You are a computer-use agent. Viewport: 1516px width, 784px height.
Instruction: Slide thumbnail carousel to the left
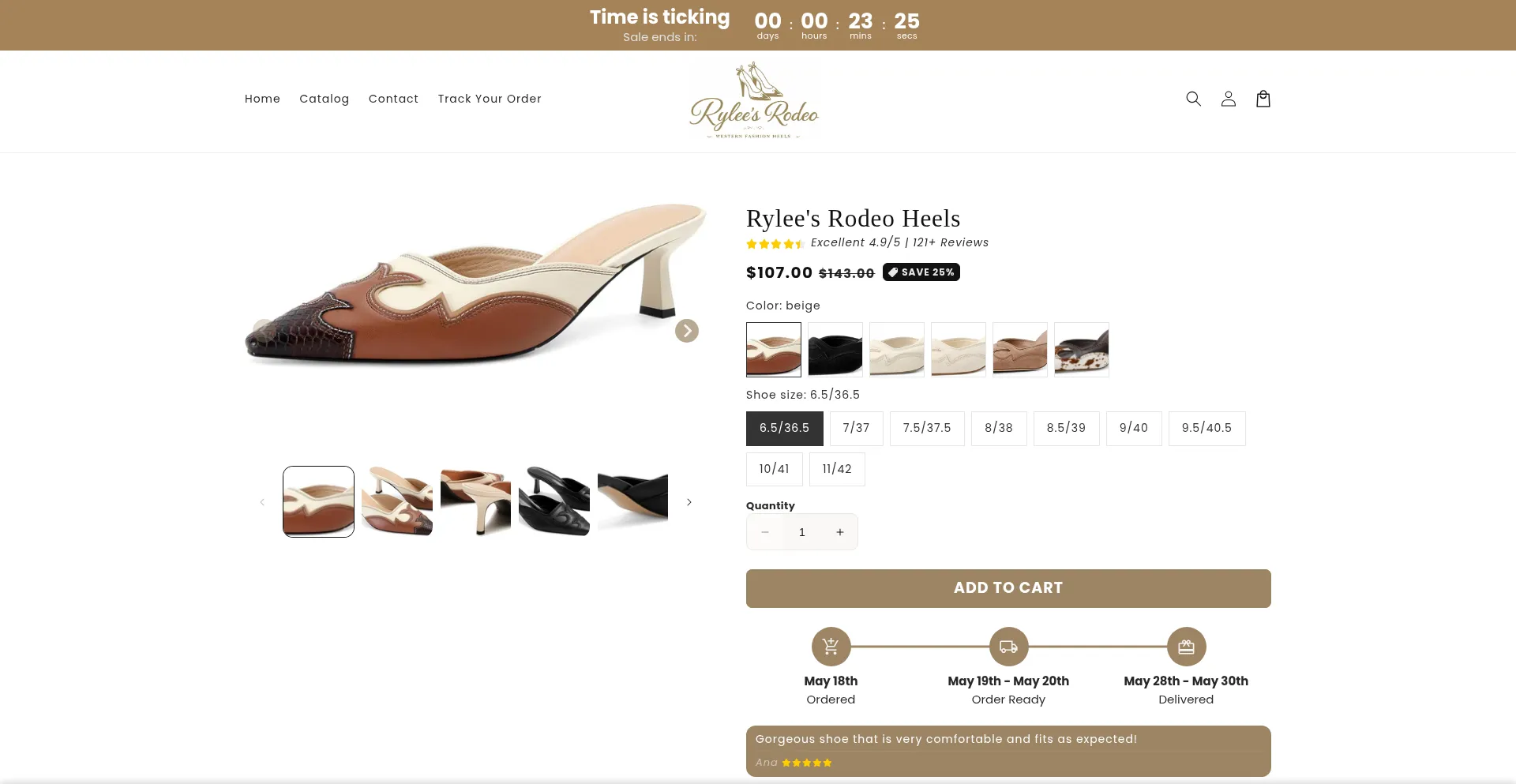pyautogui.click(x=262, y=502)
